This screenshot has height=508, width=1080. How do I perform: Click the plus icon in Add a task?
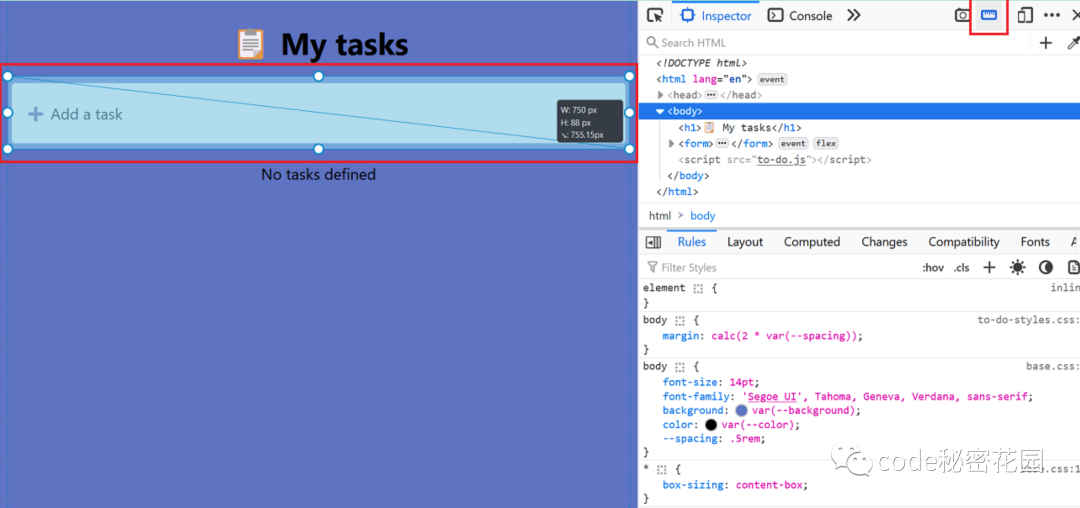35,114
